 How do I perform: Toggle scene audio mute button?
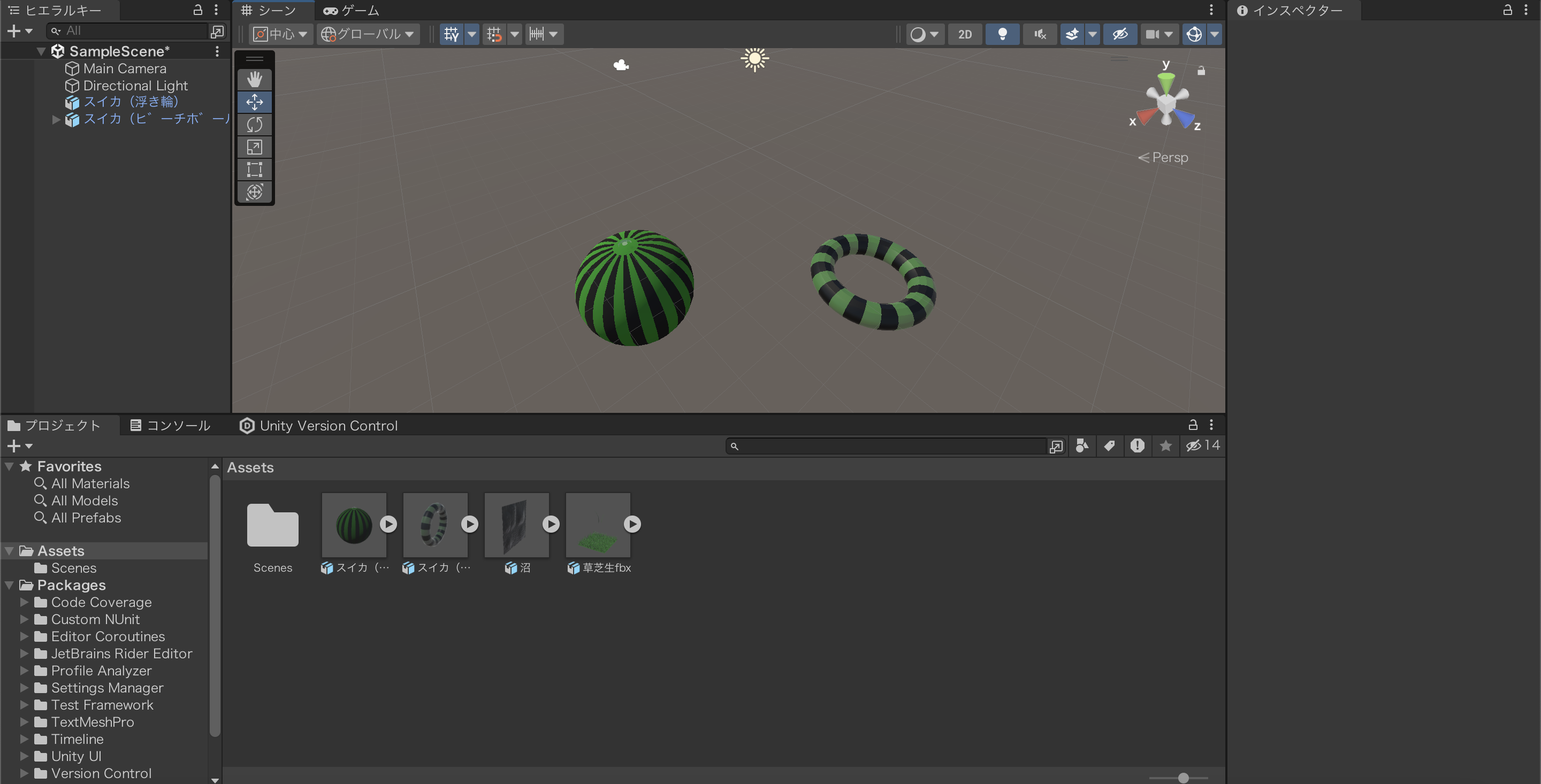point(1040,34)
